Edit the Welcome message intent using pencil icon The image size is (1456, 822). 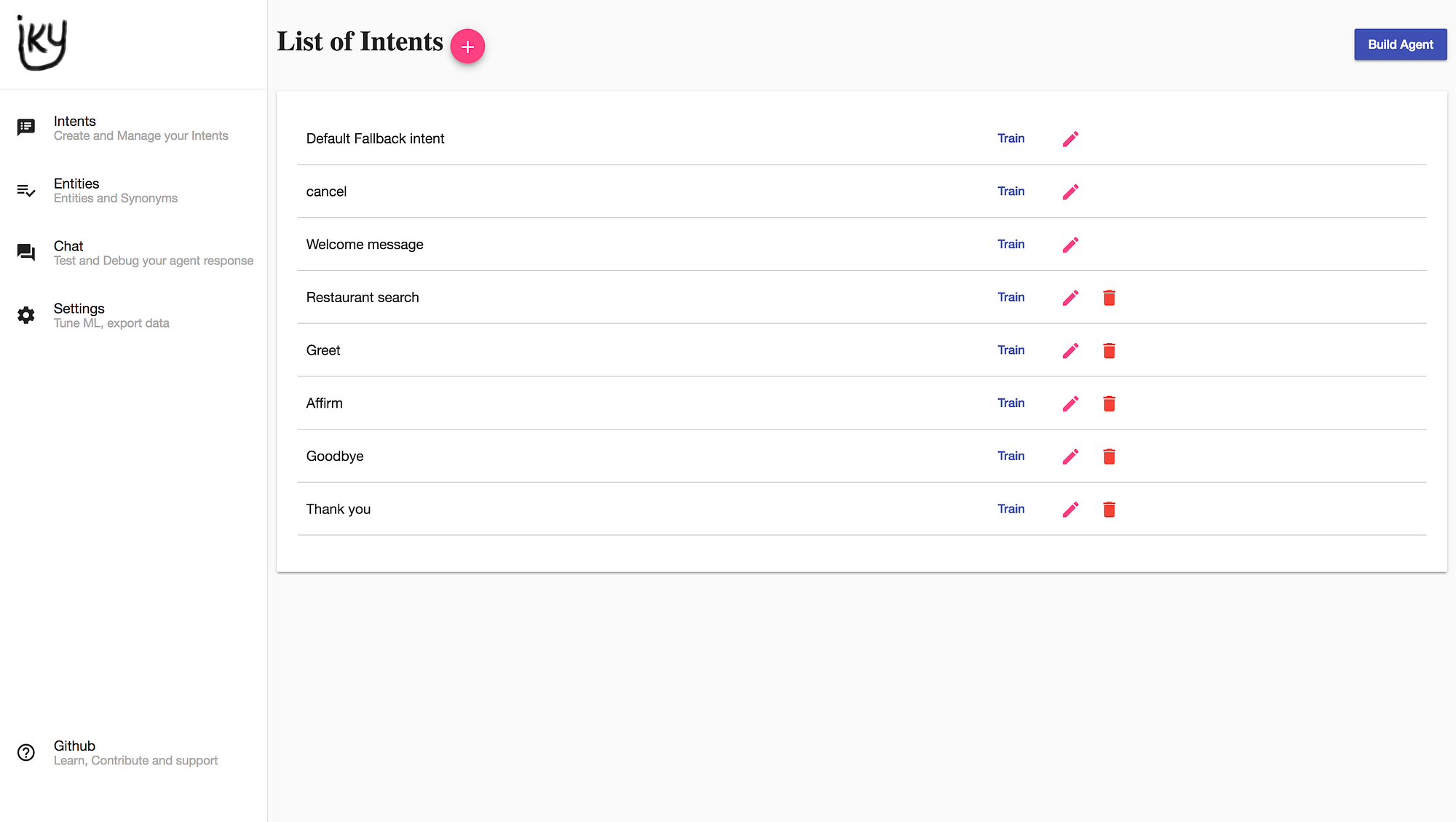tap(1070, 245)
